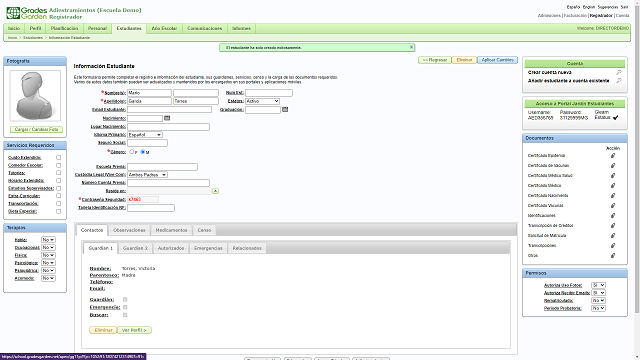Open the Planificación menu tab
The height and width of the screenshot is (360, 640).
click(64, 28)
